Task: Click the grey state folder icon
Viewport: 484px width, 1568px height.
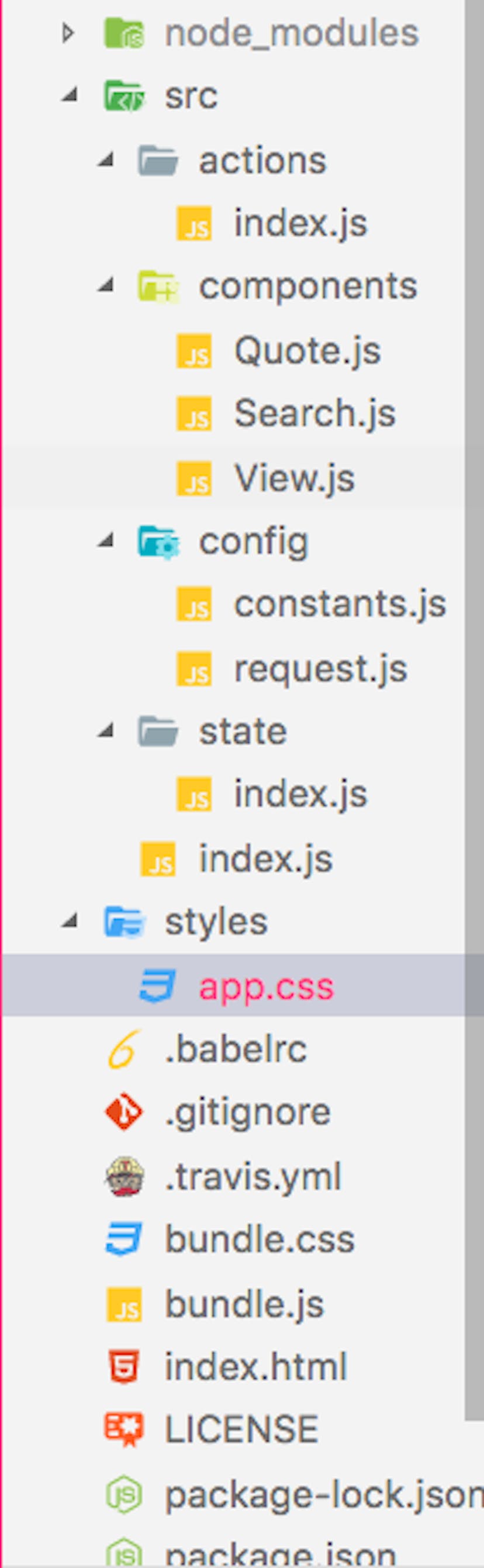Action: pos(158,731)
